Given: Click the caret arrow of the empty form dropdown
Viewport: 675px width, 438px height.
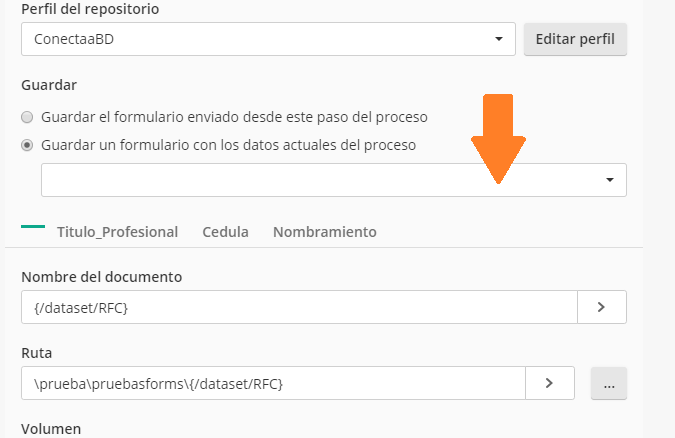Looking at the screenshot, I should 610,180.
